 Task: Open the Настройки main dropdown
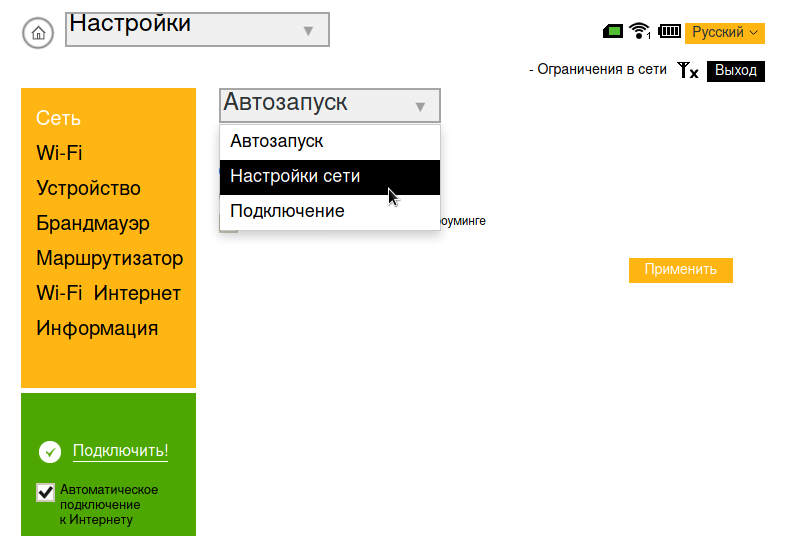tap(197, 29)
